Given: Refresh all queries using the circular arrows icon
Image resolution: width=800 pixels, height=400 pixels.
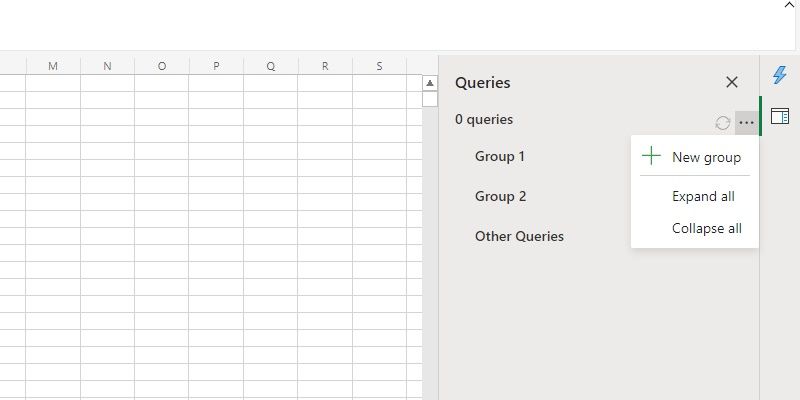Looking at the screenshot, I should (x=723, y=122).
